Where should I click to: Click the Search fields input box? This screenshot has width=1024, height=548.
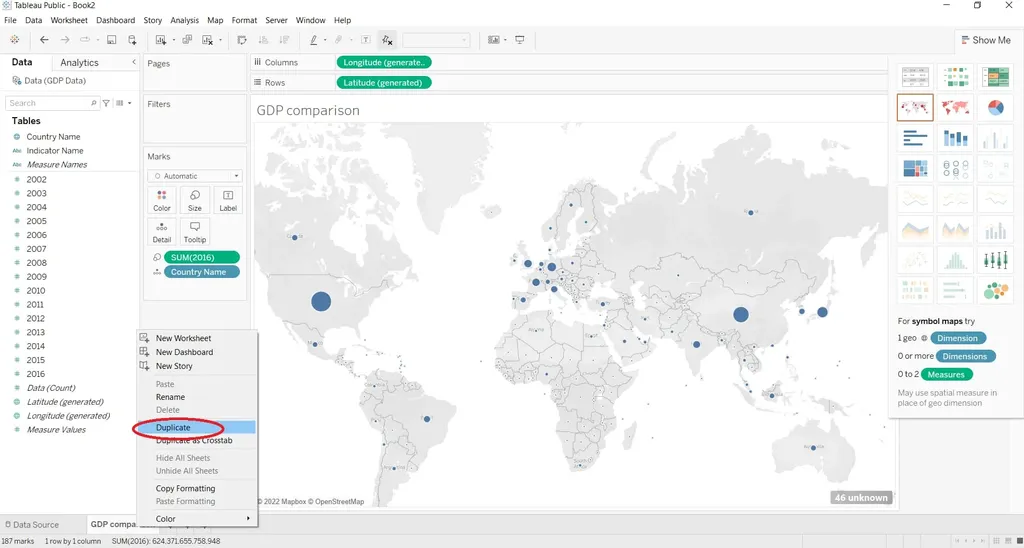coord(50,103)
